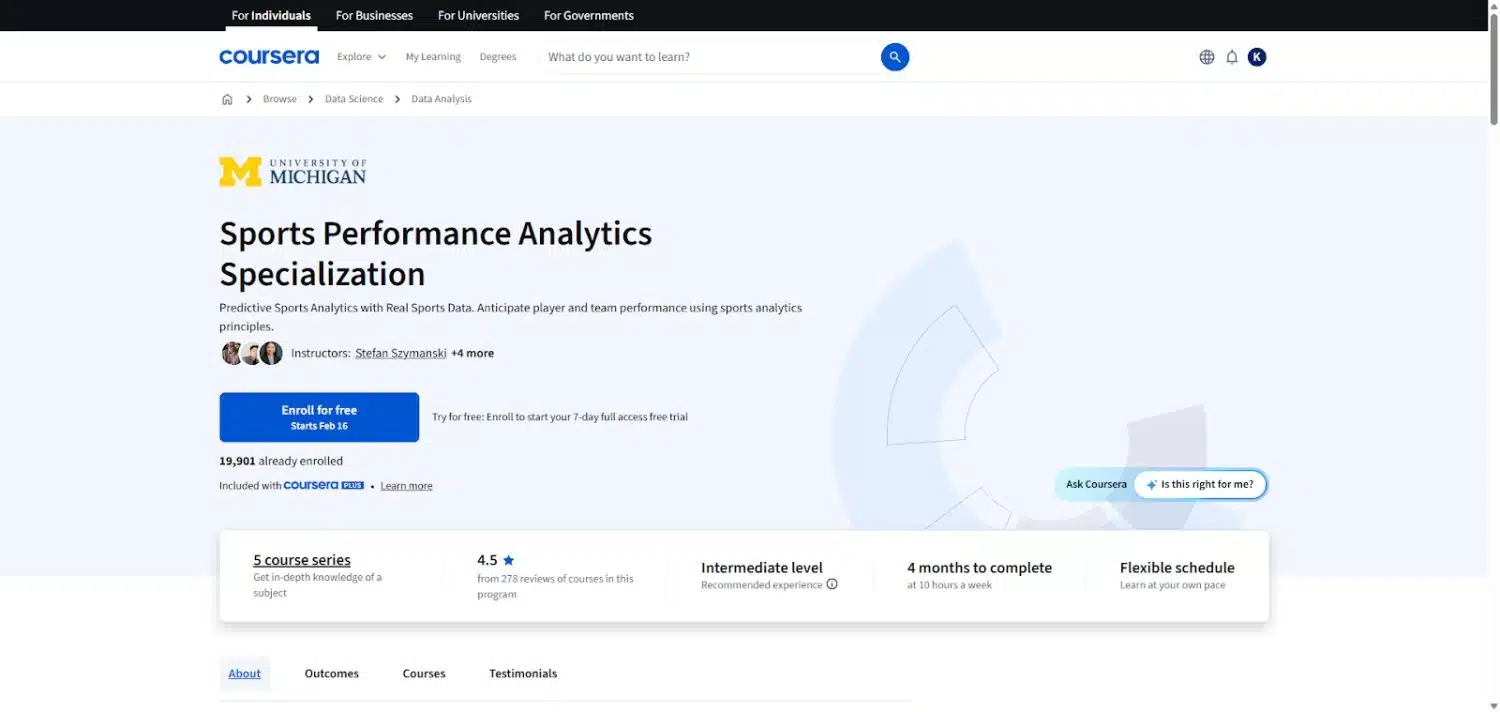Go to home via breadcrumb house icon
Image resolution: width=1500 pixels, height=712 pixels.
coord(227,99)
